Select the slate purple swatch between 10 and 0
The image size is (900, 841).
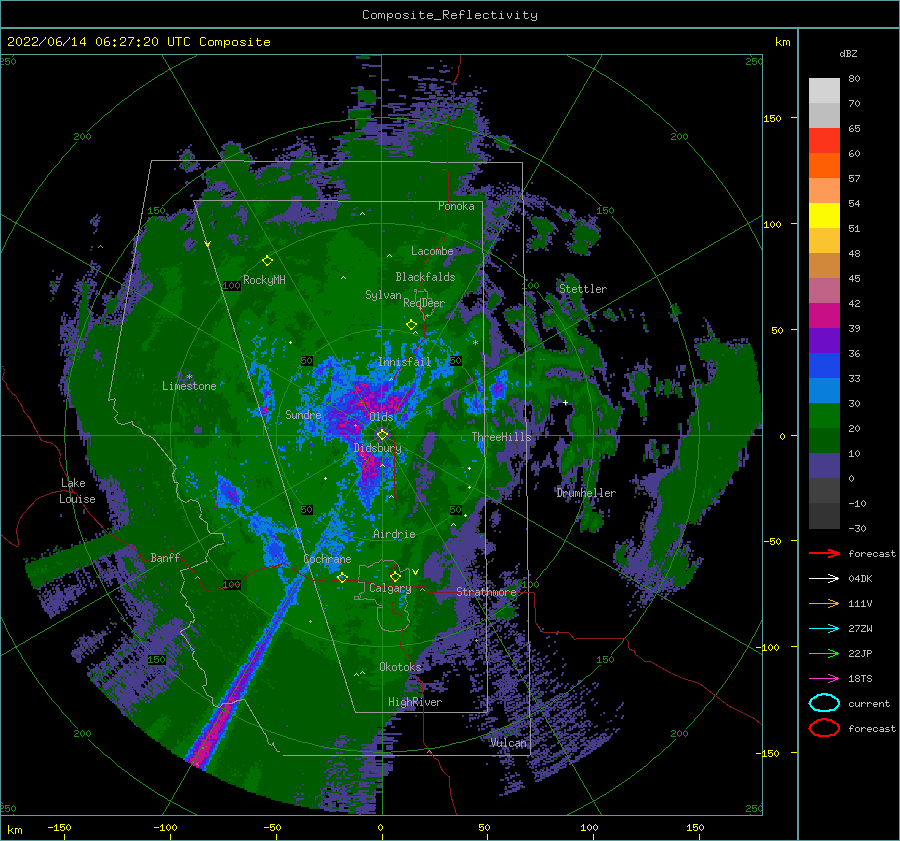pyautogui.click(x=824, y=466)
